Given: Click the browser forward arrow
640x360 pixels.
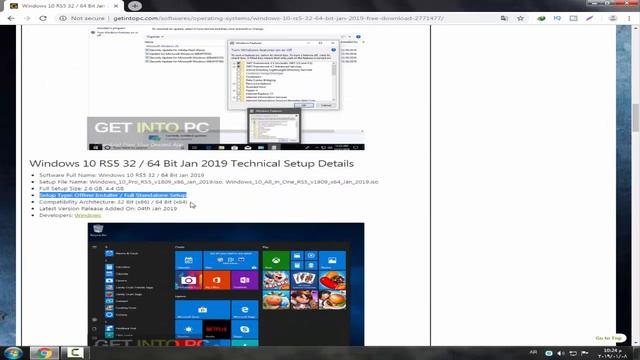Looking at the screenshot, I should 27,18.
